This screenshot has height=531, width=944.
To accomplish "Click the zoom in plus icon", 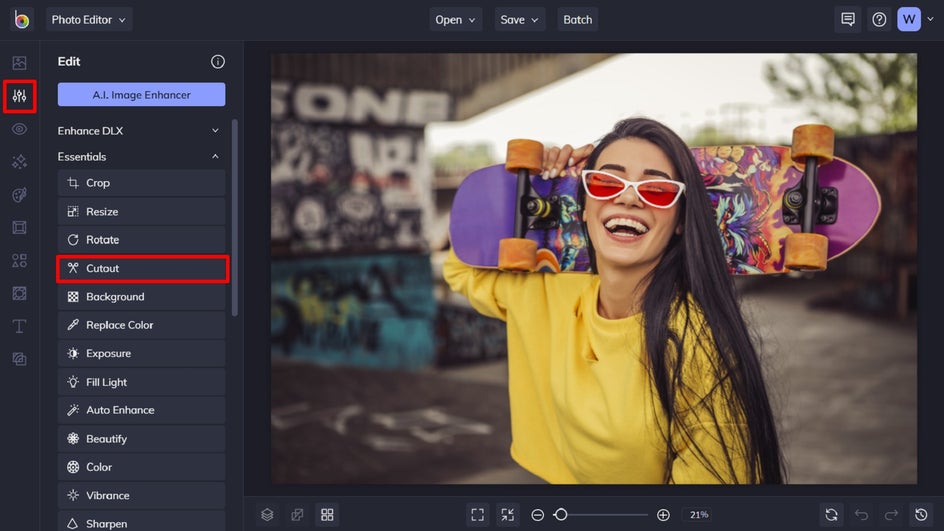I will [x=663, y=514].
